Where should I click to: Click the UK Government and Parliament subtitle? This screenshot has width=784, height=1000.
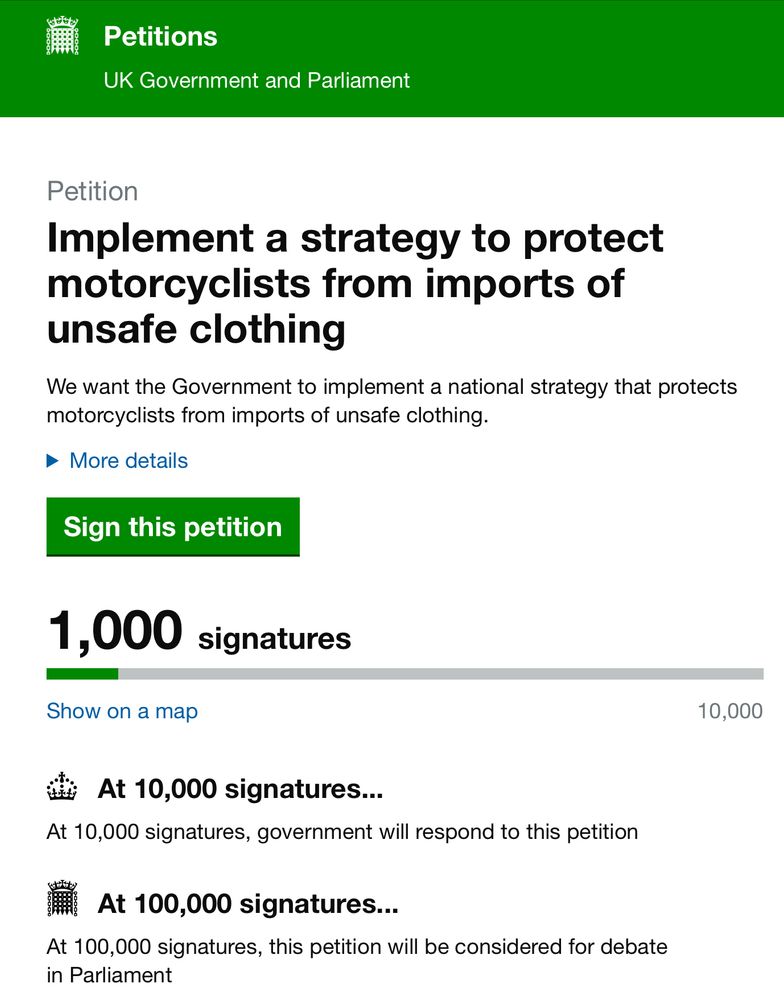click(256, 80)
